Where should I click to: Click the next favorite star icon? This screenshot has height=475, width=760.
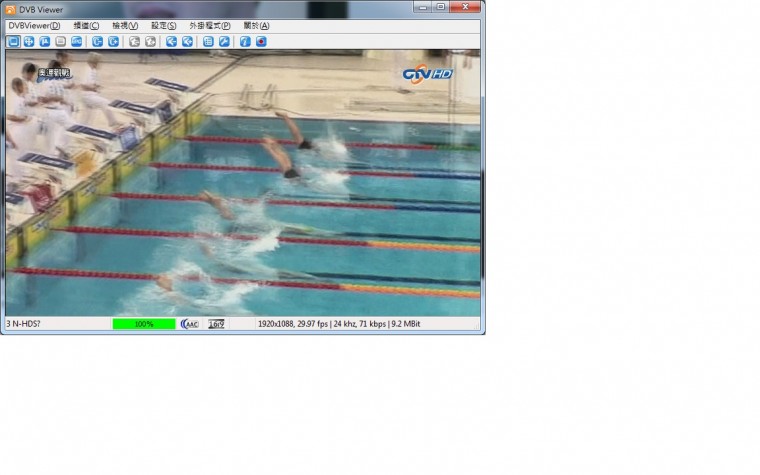[x=150, y=42]
